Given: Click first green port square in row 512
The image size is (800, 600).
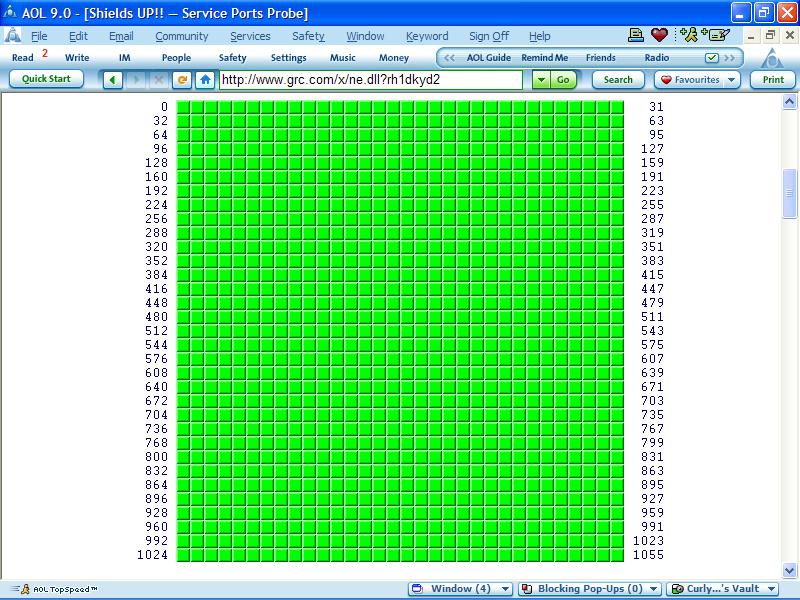Looking at the screenshot, I should pos(183,331).
